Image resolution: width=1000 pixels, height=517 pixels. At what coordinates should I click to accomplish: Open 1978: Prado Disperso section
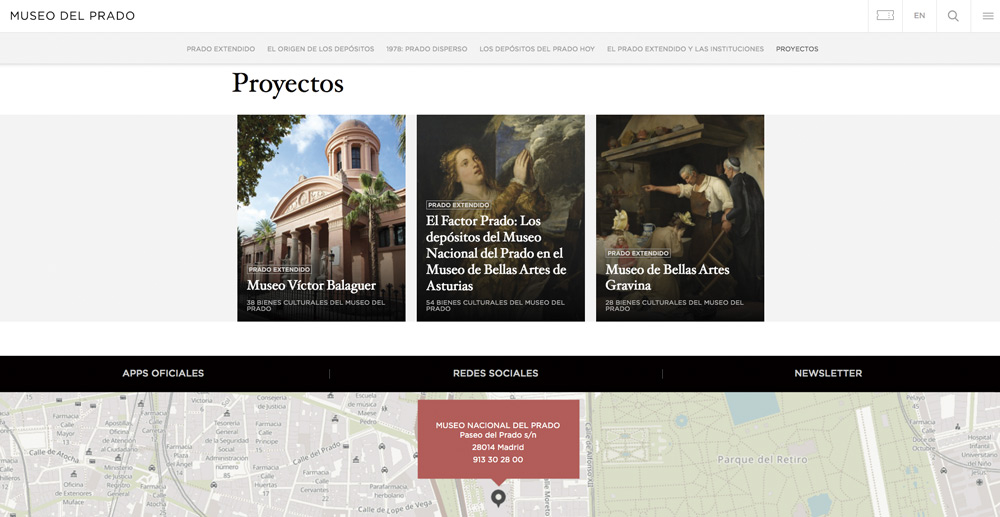pyautogui.click(x=426, y=49)
